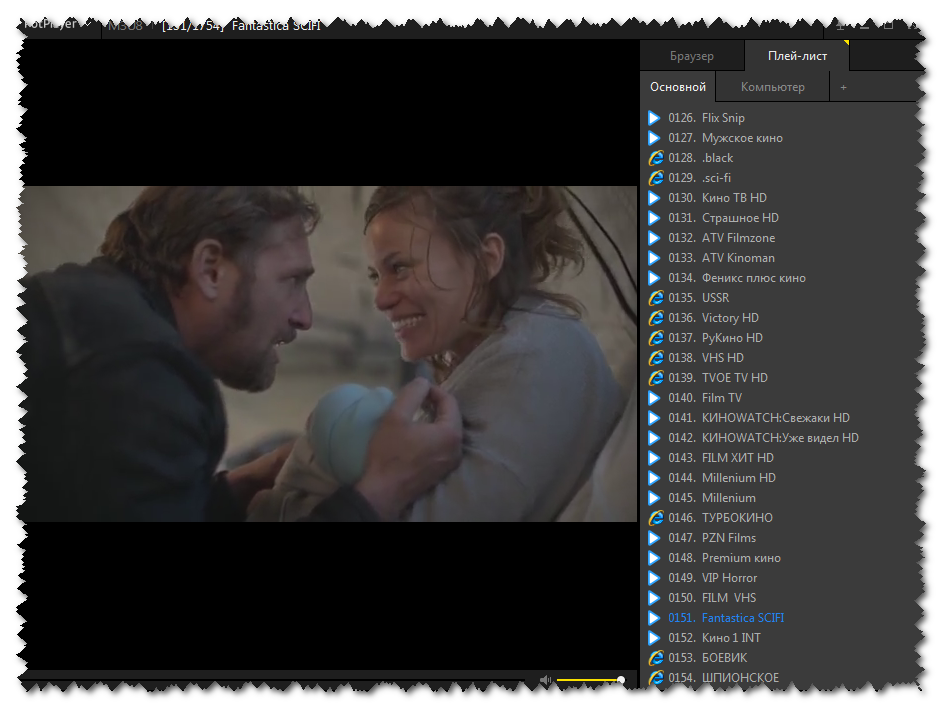Add a new playlist with the plus tab

(x=843, y=88)
